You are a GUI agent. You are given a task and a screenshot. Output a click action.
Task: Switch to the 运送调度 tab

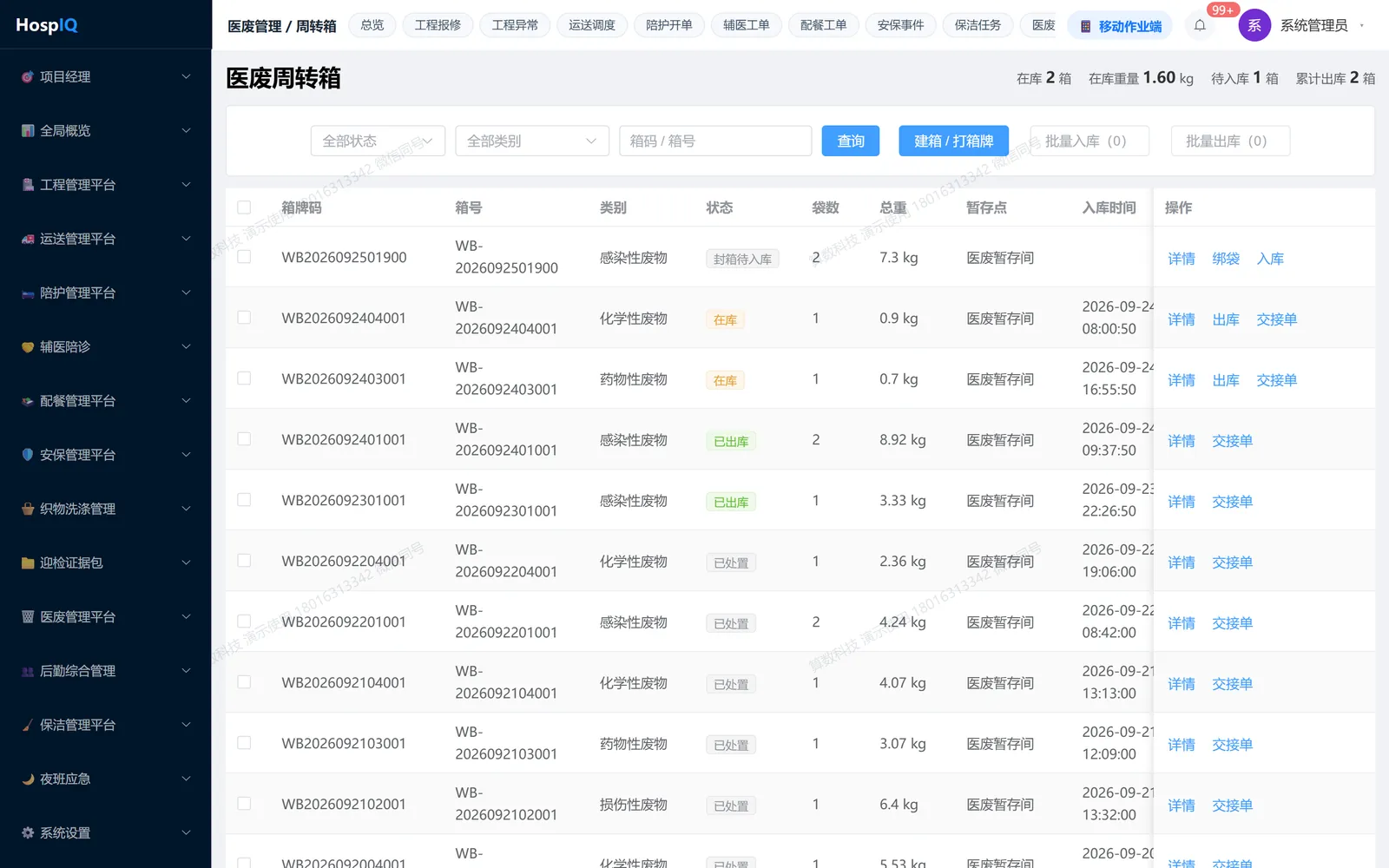coord(592,25)
